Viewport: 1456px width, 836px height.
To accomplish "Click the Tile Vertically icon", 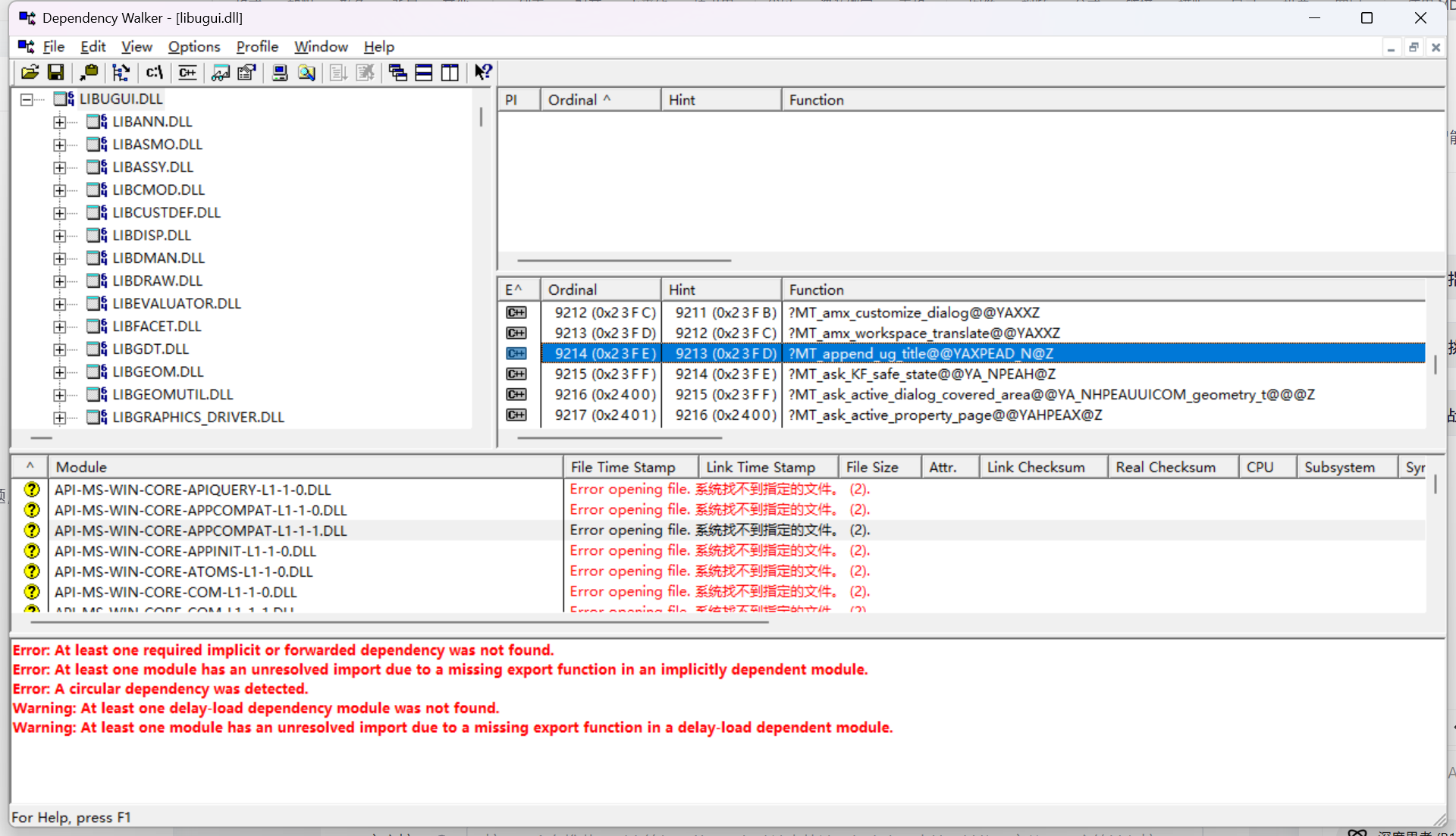I will click(x=450, y=73).
